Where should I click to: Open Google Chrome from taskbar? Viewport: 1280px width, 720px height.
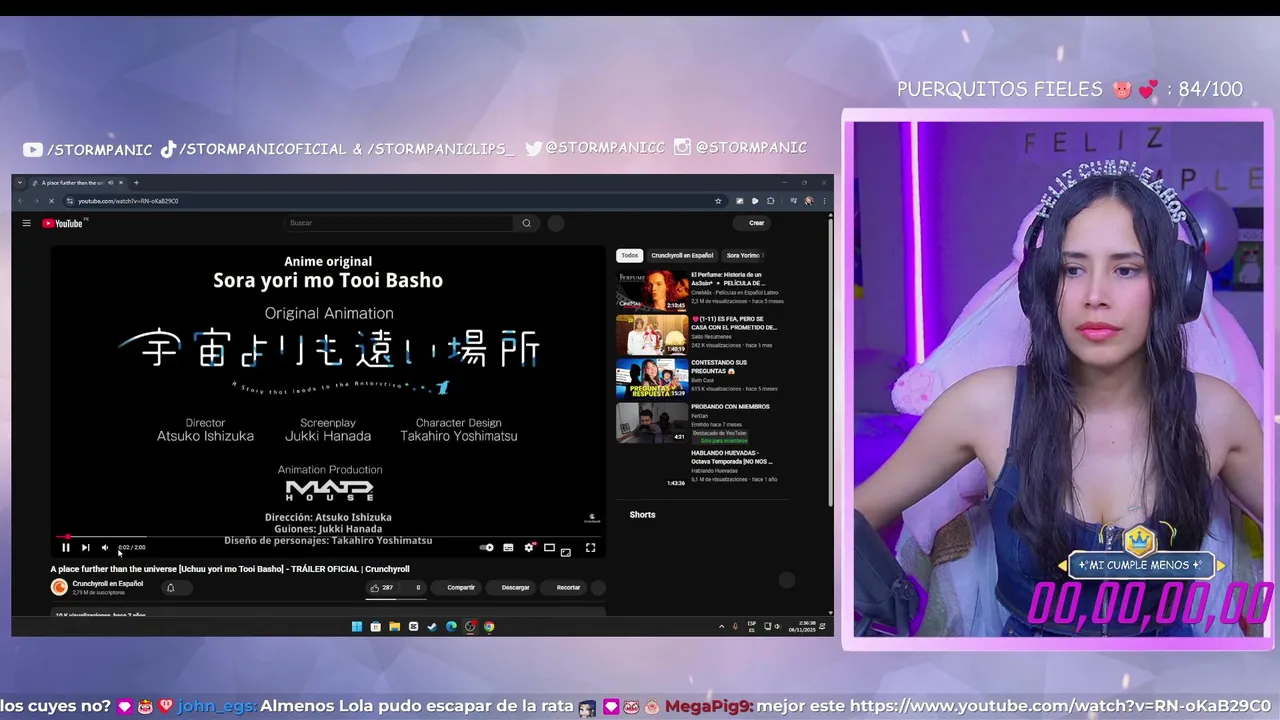pos(489,627)
